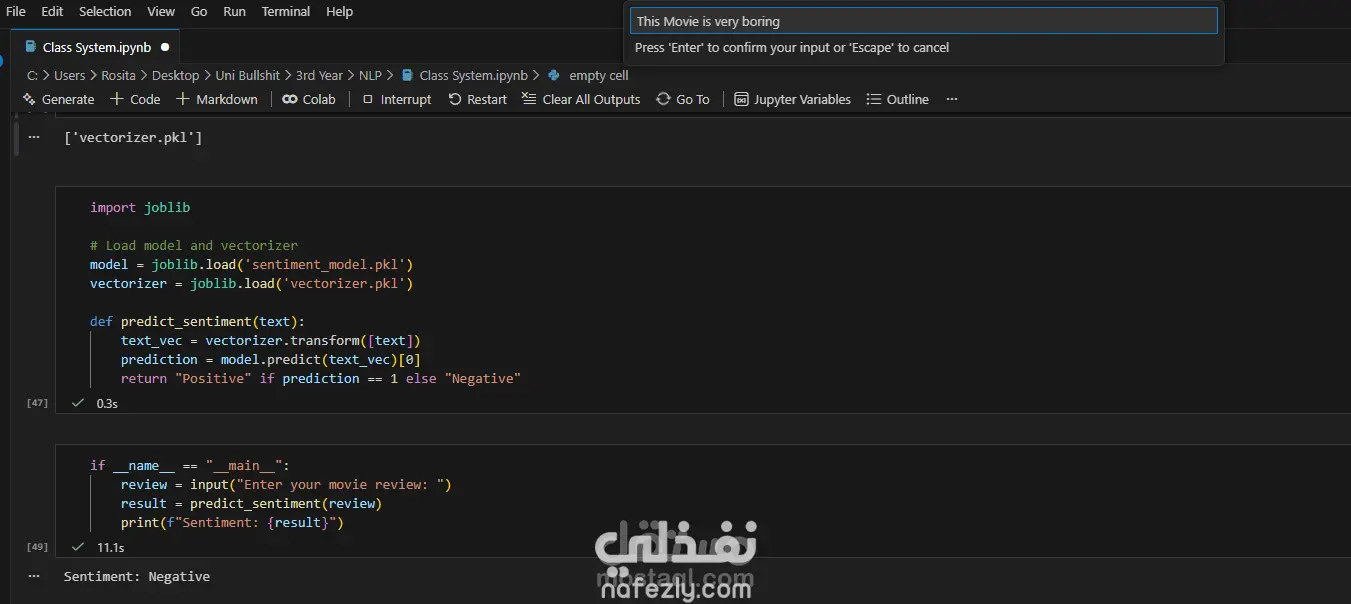Open Jupyter Variables panel
1351x604 pixels.
point(792,99)
